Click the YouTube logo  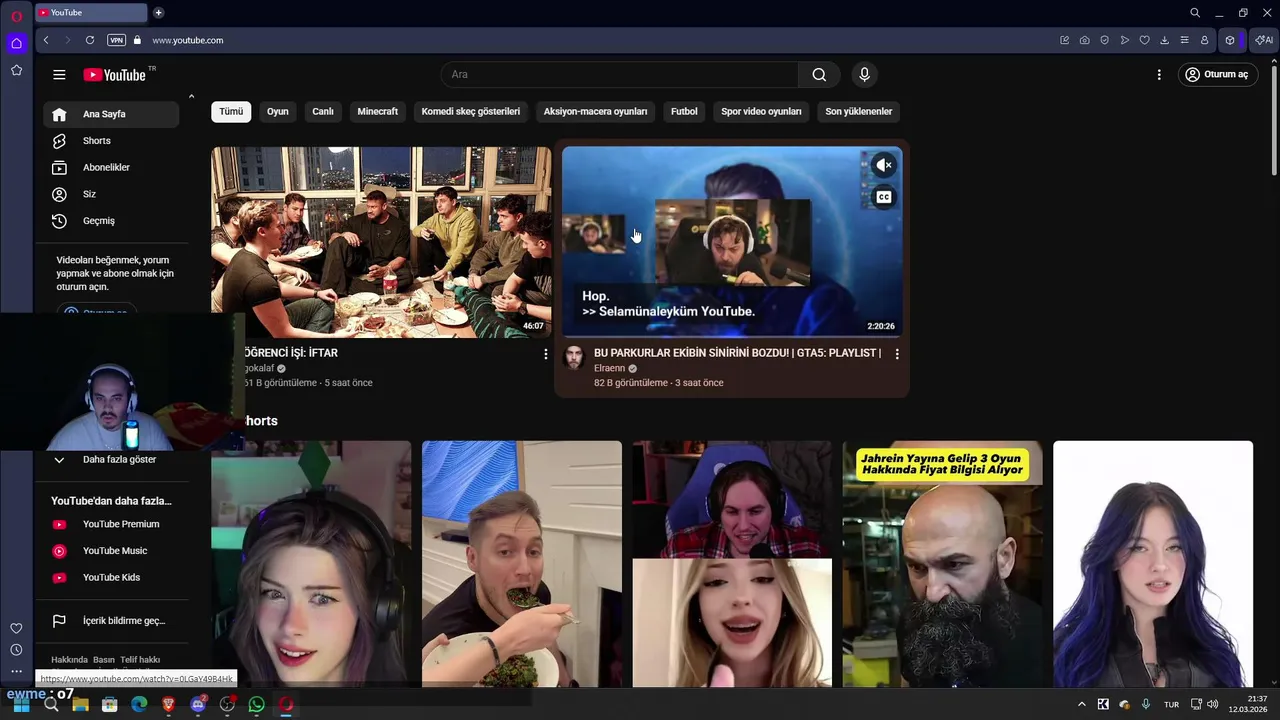click(115, 75)
